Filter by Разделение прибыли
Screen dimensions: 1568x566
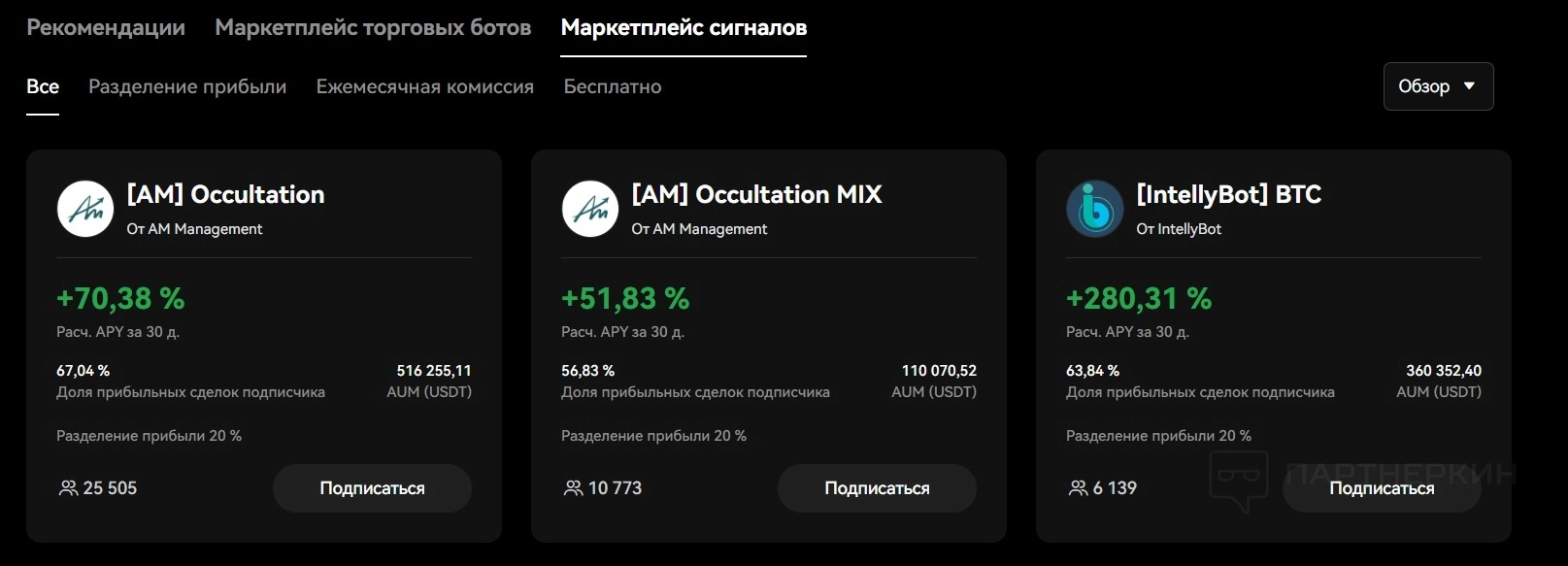pyautogui.click(x=187, y=86)
